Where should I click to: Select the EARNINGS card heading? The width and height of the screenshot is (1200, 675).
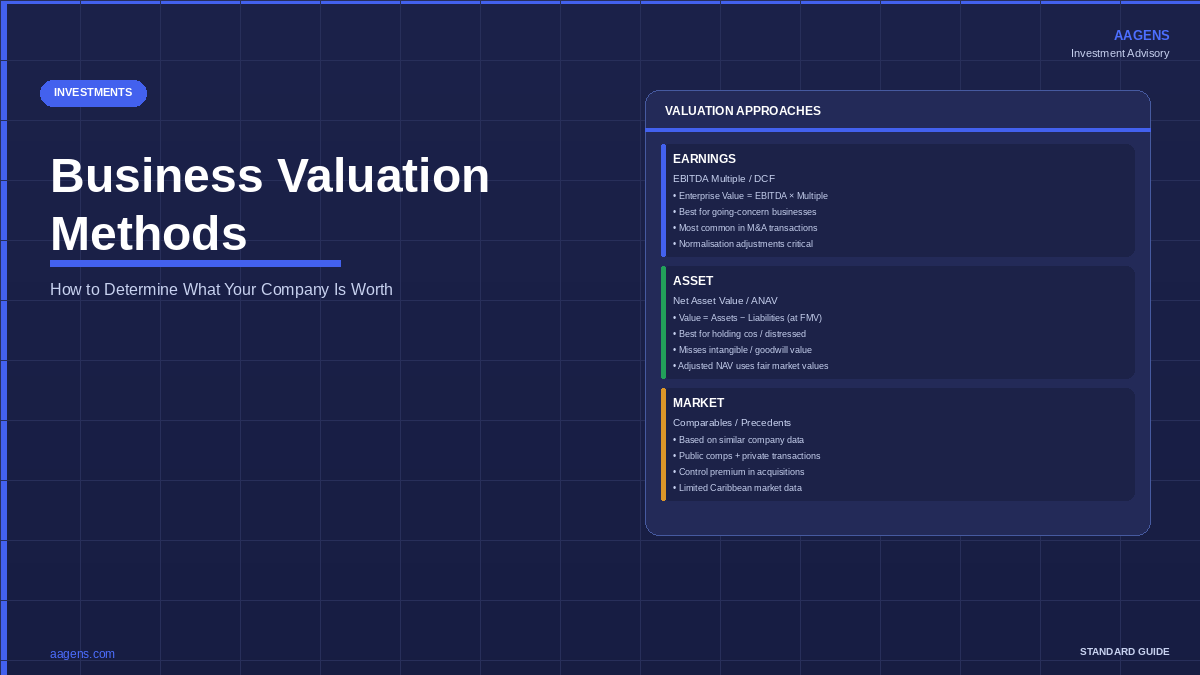(704, 159)
